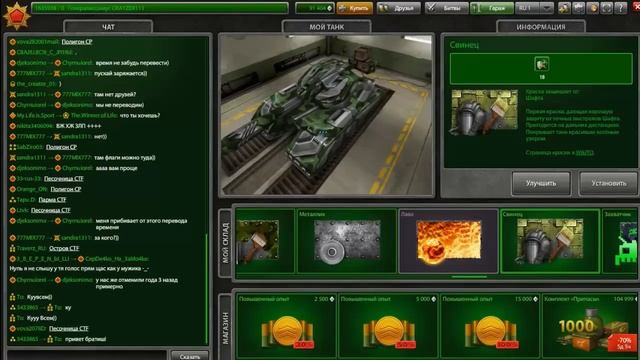
Task: Click the Установить equip button
Action: coord(609,183)
